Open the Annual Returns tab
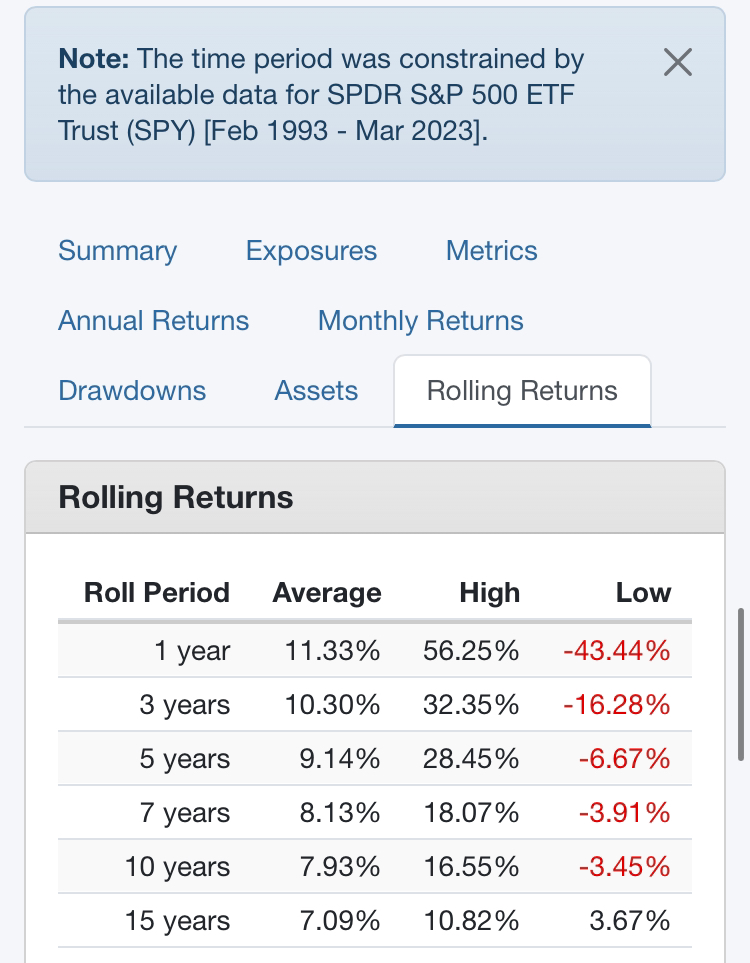 154,321
